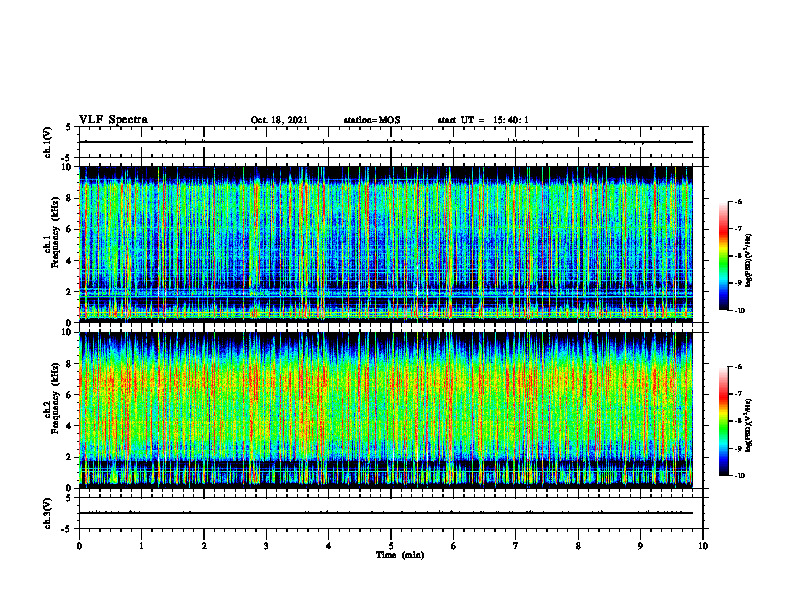Click "-10" on the ch.1 color scale
Viewport: 792px width, 612px height.
740,311
